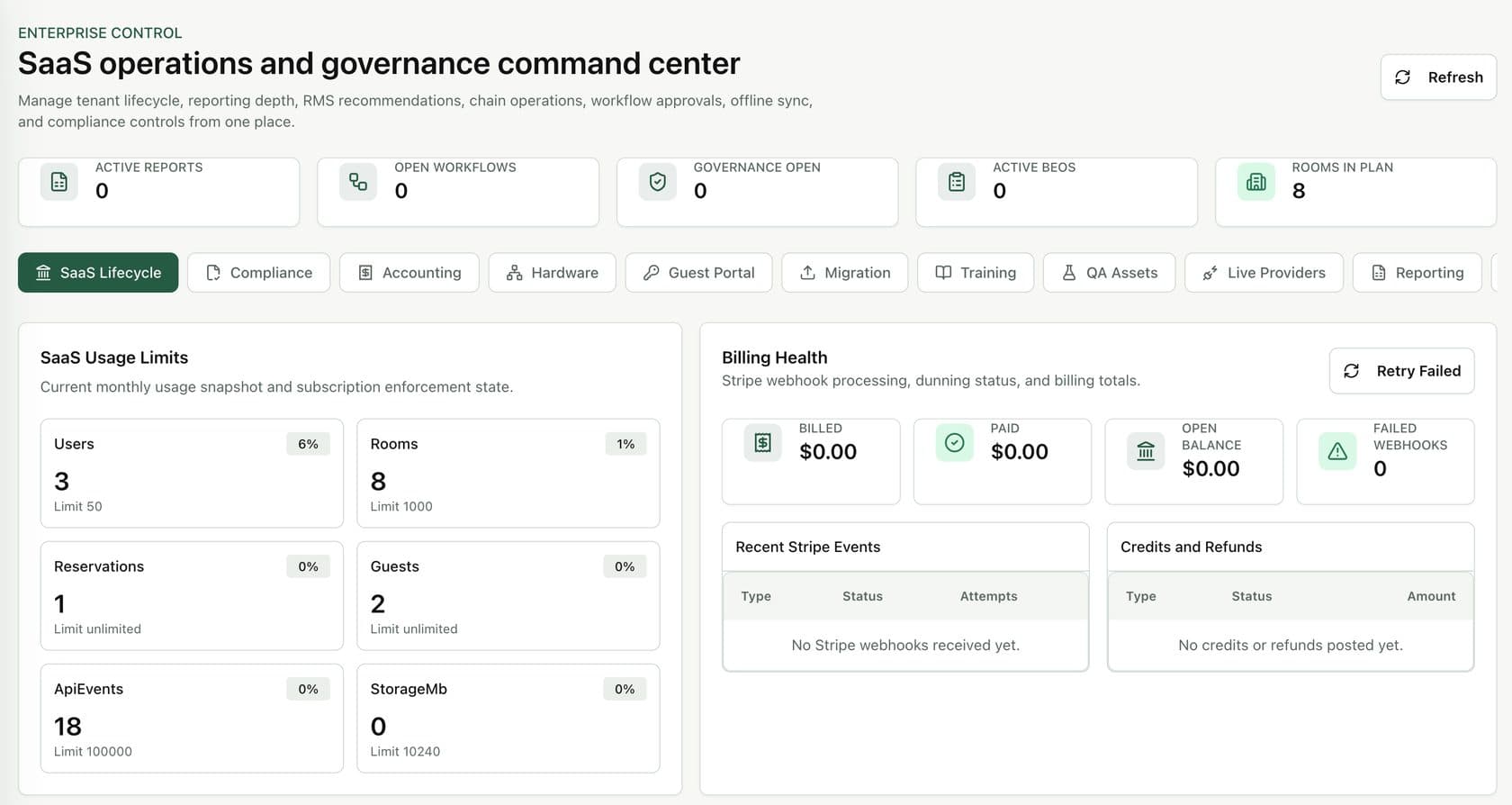Open the SaaS Lifecycle tab
This screenshot has height=805, width=1512.
[98, 273]
